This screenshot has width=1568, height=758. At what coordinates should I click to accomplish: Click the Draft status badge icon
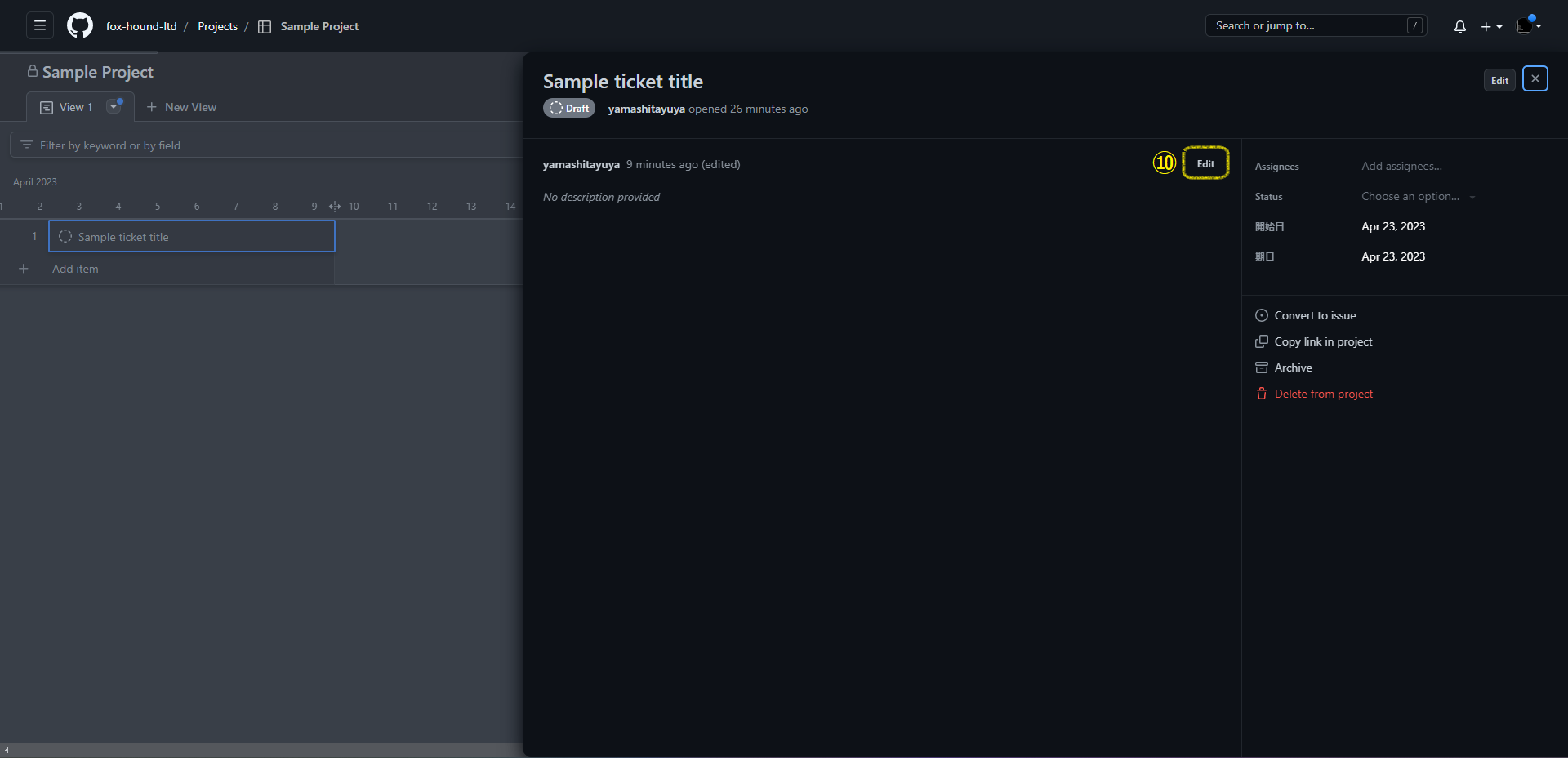pyautogui.click(x=556, y=108)
